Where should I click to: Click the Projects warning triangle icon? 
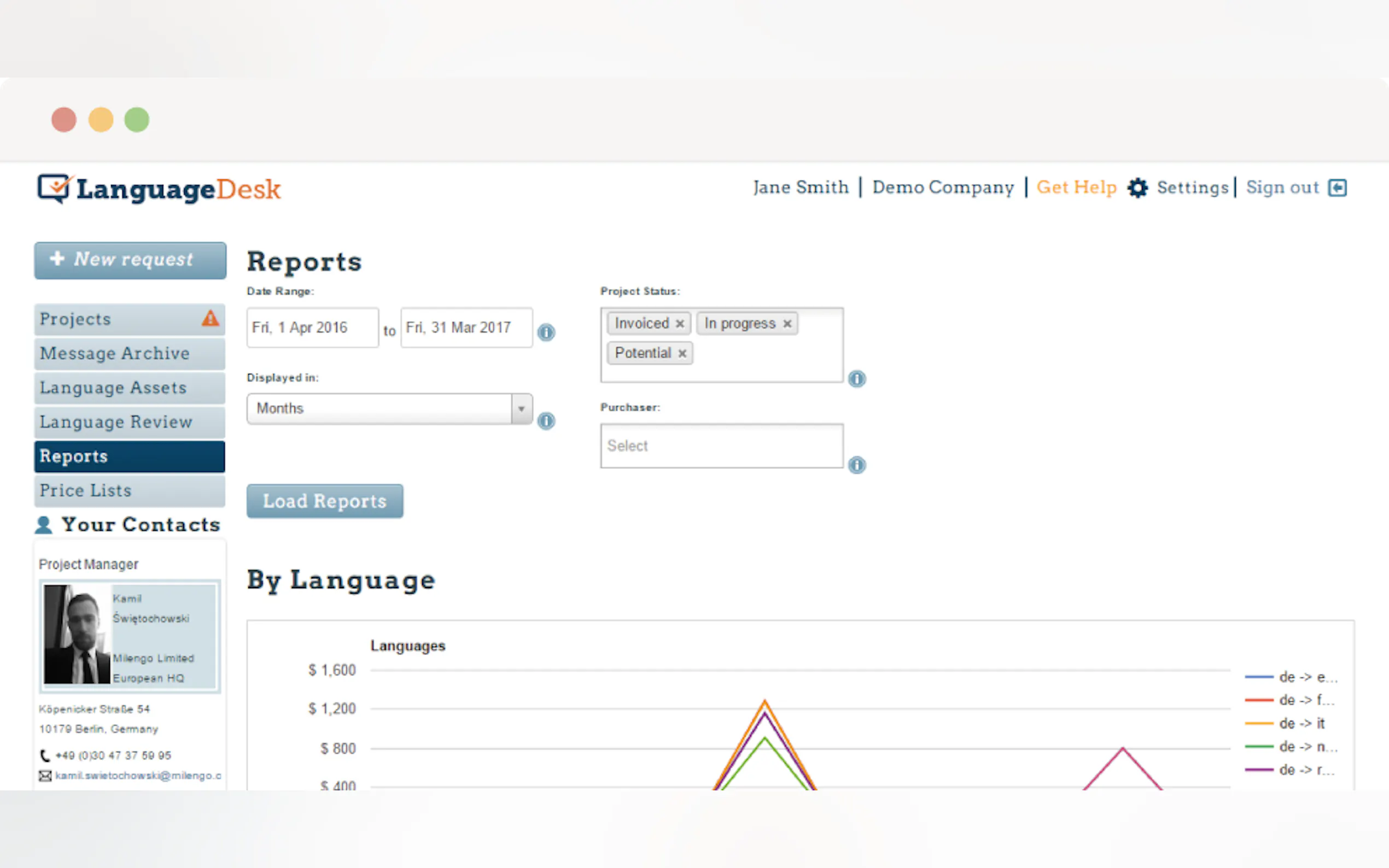coord(210,318)
